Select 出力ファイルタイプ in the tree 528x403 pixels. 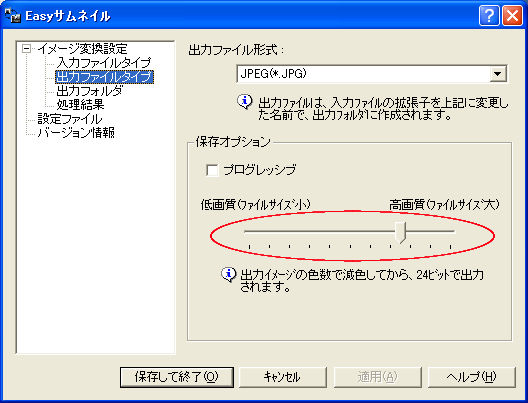point(104,77)
